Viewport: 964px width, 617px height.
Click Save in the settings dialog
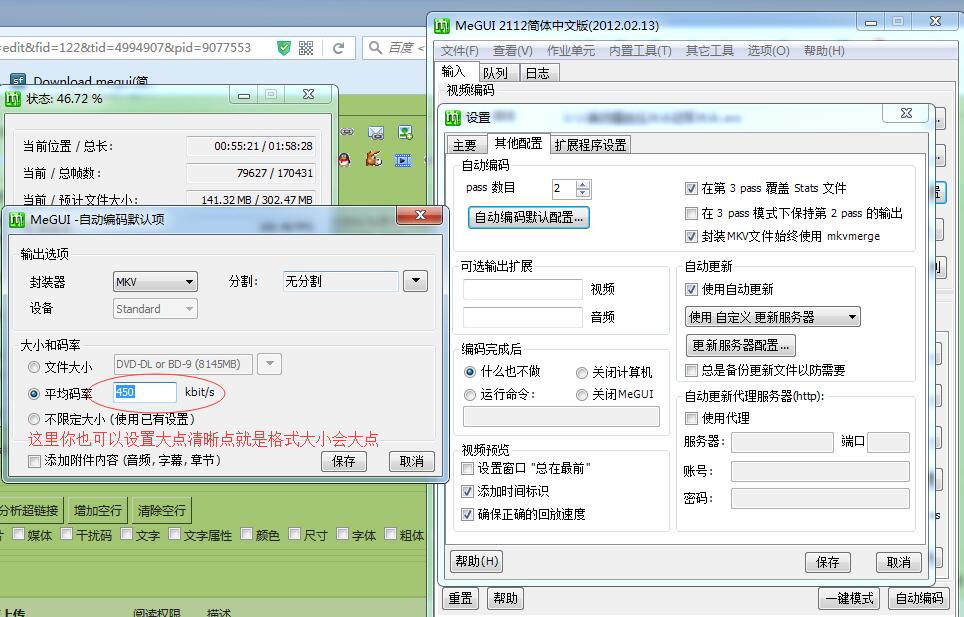pyautogui.click(x=828, y=562)
